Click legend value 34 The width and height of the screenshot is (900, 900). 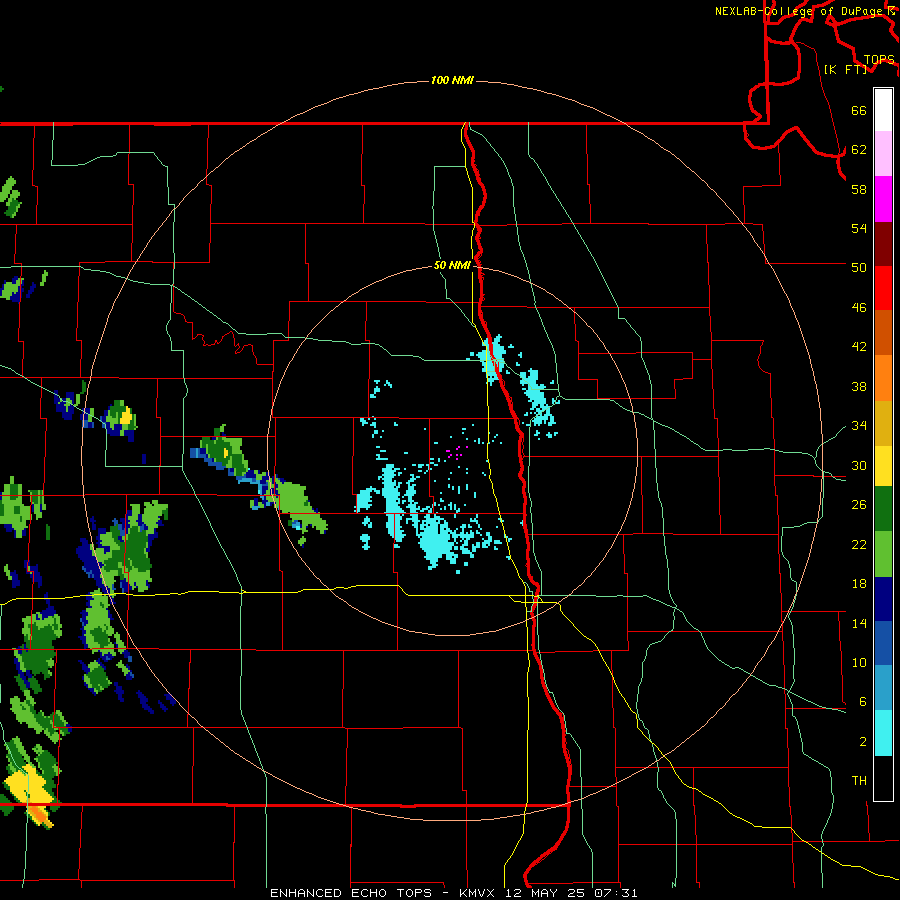coord(859,426)
